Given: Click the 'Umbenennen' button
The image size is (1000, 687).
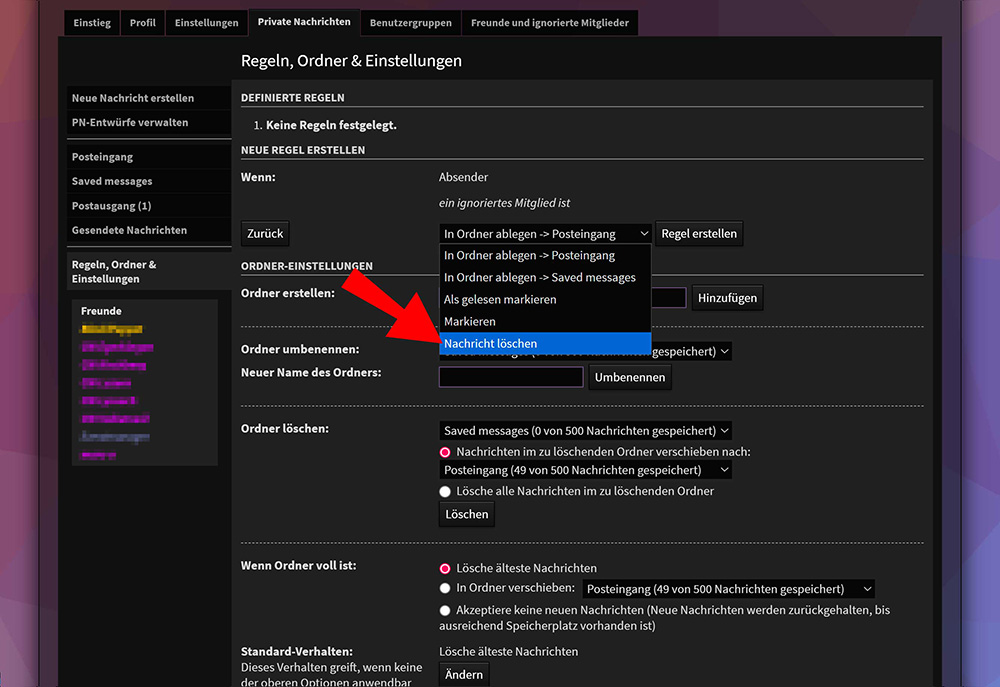Looking at the screenshot, I should pyautogui.click(x=630, y=378).
